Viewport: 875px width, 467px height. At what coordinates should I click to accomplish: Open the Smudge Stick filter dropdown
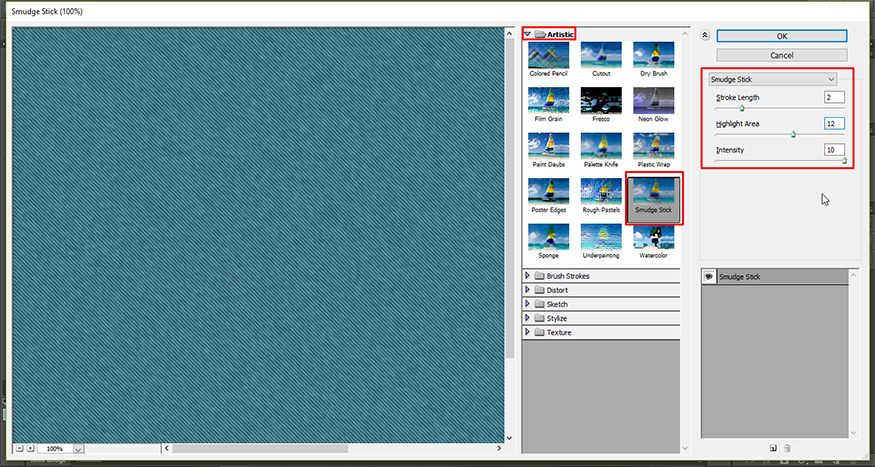click(772, 79)
